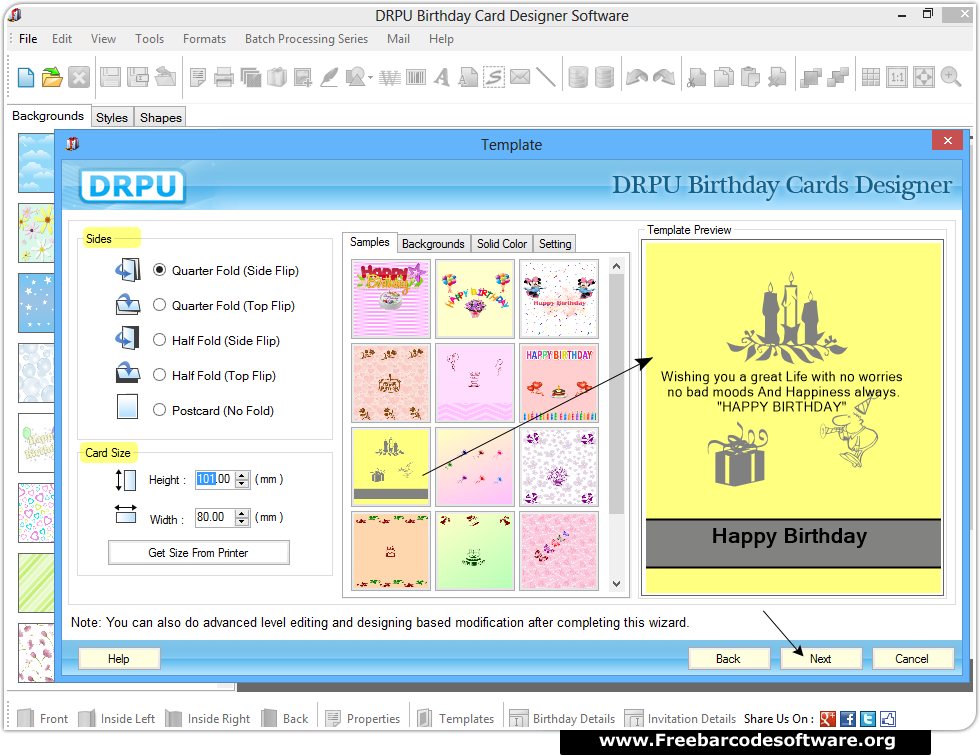The width and height of the screenshot is (980, 755).
Task: Open the Batch Processing Series menu
Action: (306, 39)
